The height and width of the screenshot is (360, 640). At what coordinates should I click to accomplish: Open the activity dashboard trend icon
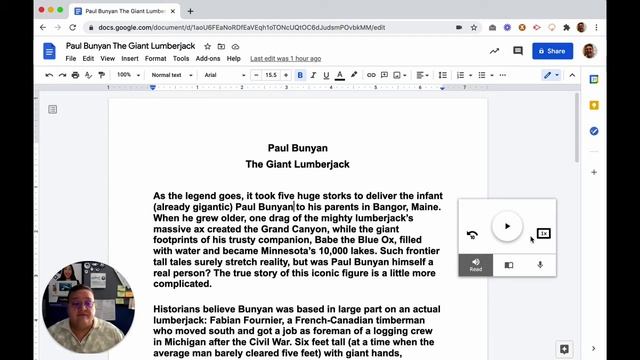pos(494,51)
